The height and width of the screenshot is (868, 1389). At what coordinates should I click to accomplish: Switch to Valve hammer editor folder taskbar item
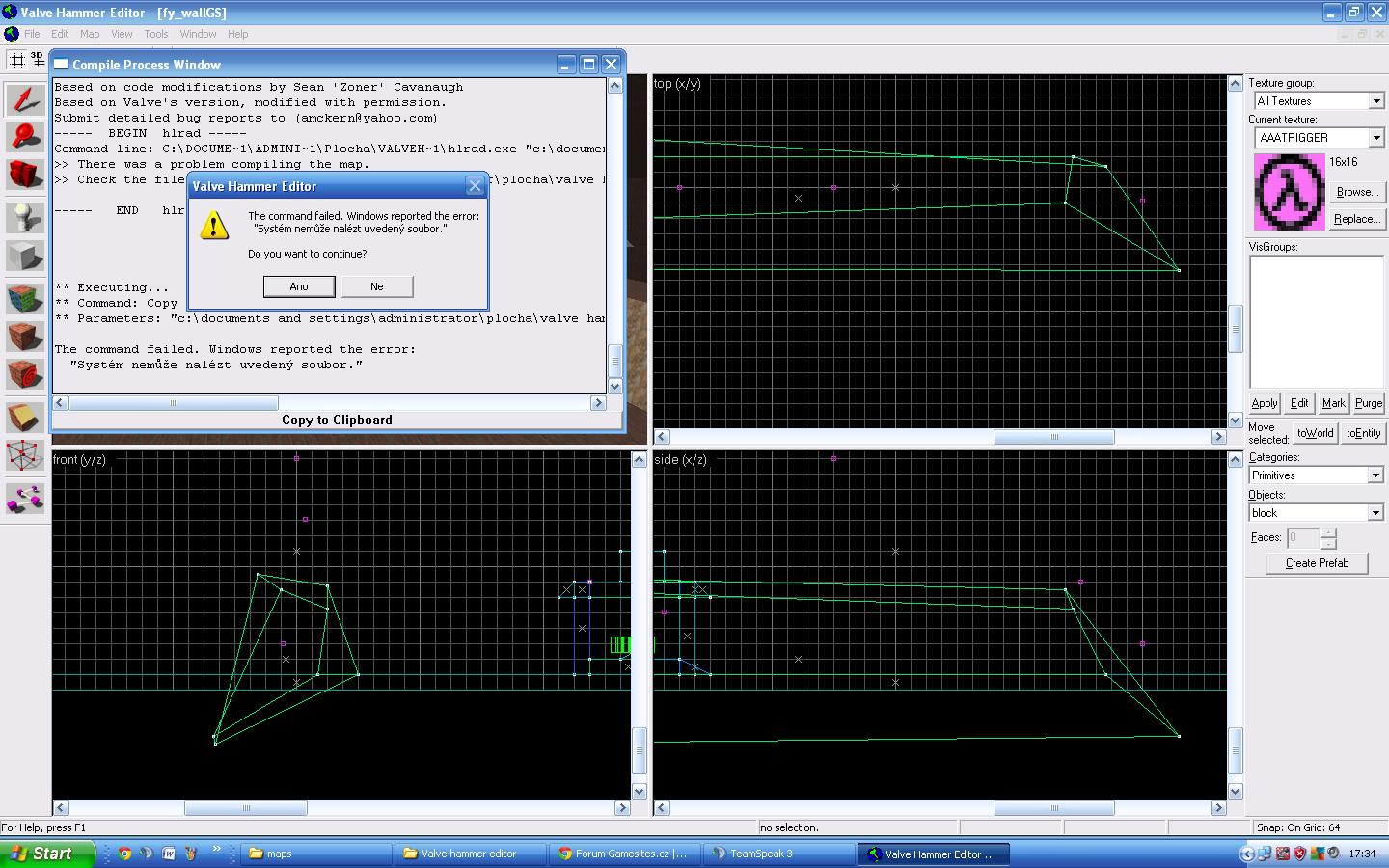coord(470,854)
